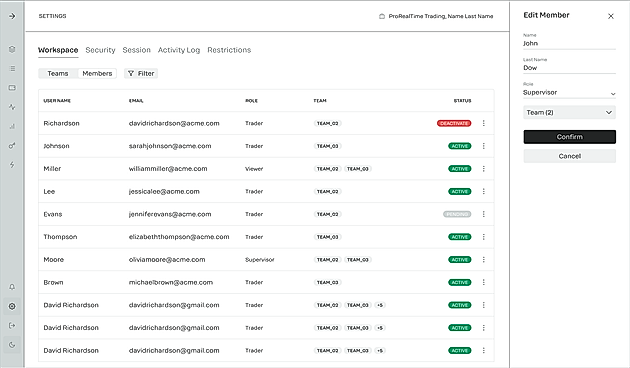
Task: Click the ProRealTime Trading account label
Action: pyautogui.click(x=441, y=16)
